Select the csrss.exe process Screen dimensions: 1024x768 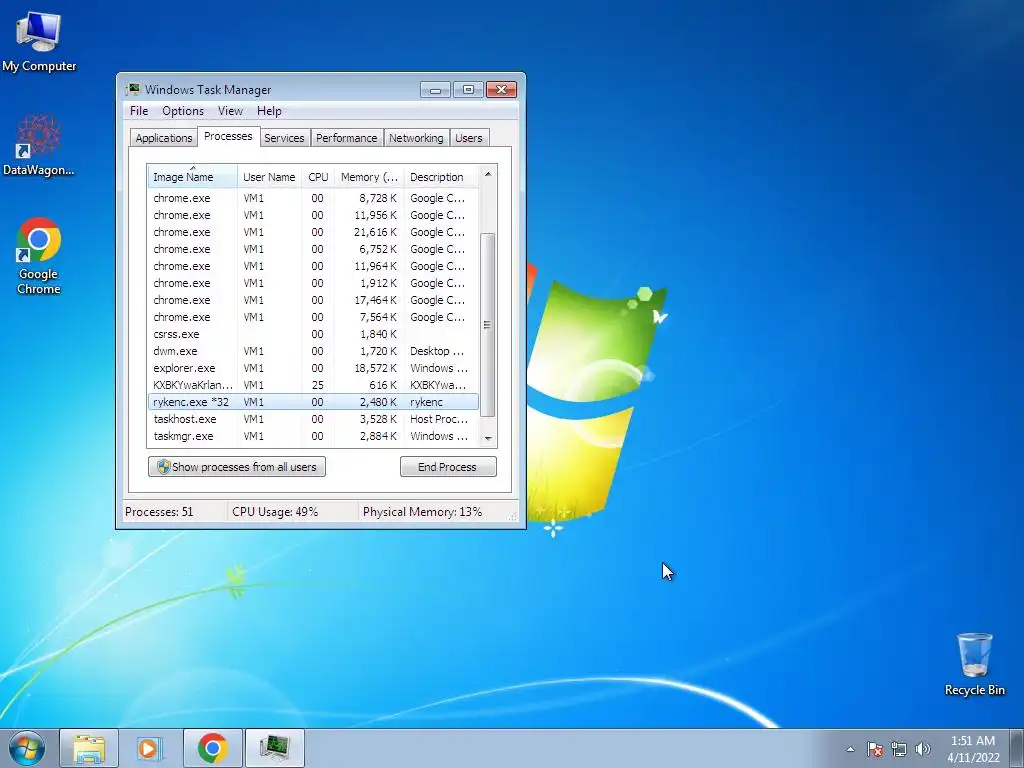(313, 334)
